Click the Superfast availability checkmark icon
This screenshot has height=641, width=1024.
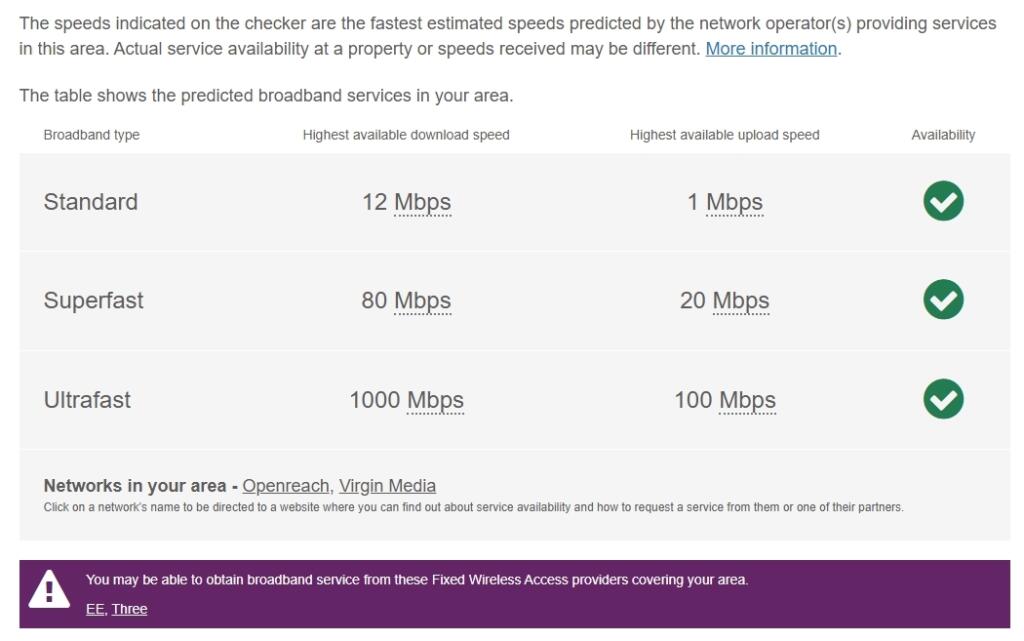tap(943, 300)
